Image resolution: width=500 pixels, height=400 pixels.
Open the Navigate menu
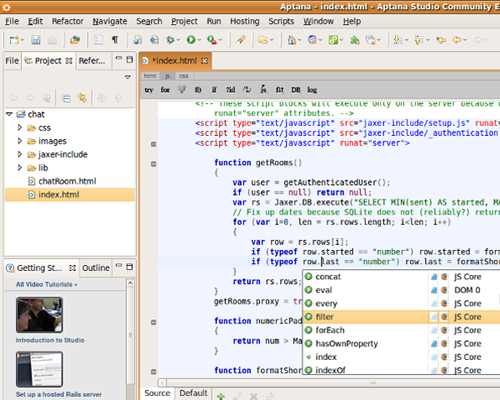point(110,21)
